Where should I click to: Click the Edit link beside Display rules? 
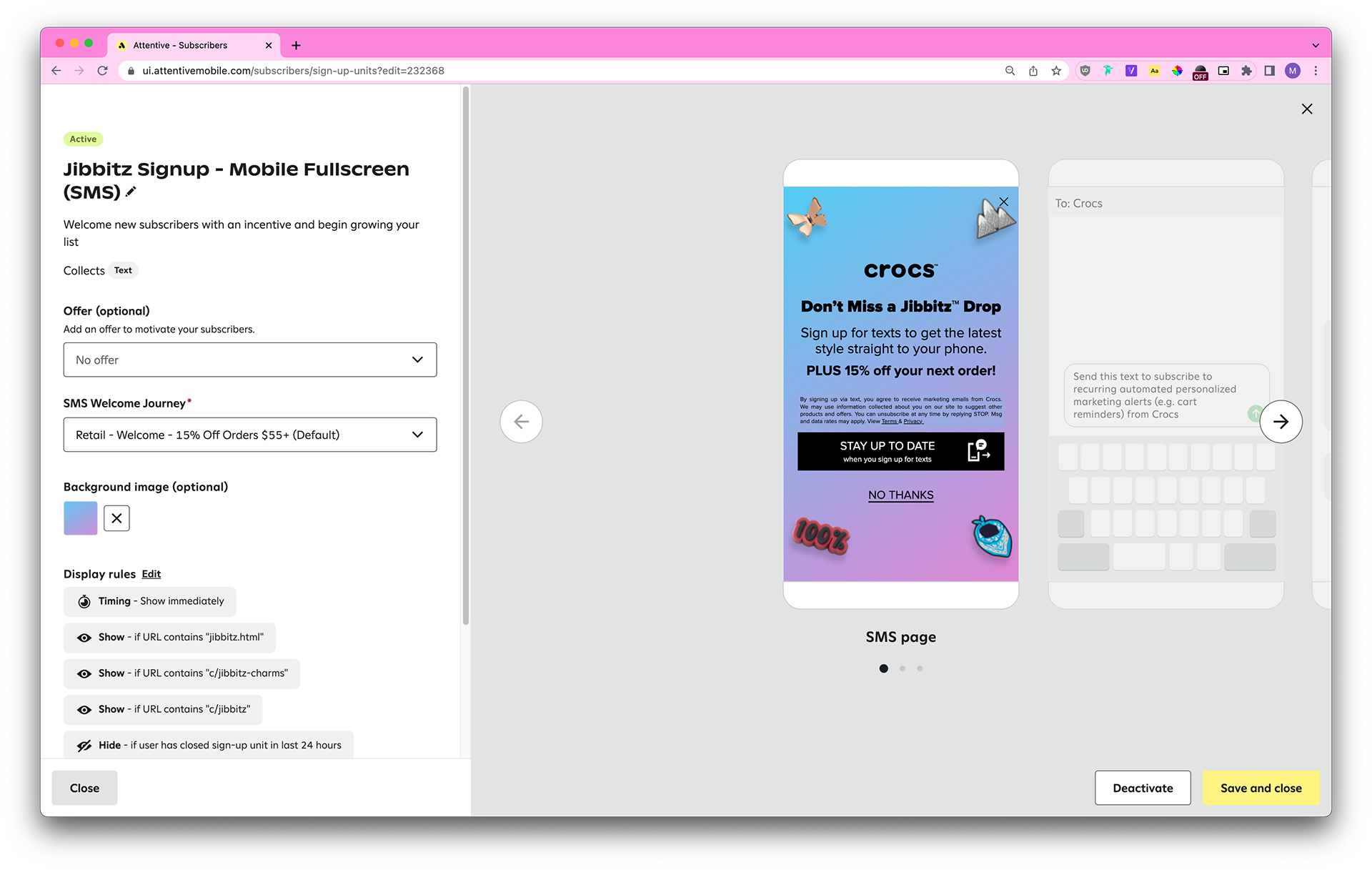[x=151, y=574]
